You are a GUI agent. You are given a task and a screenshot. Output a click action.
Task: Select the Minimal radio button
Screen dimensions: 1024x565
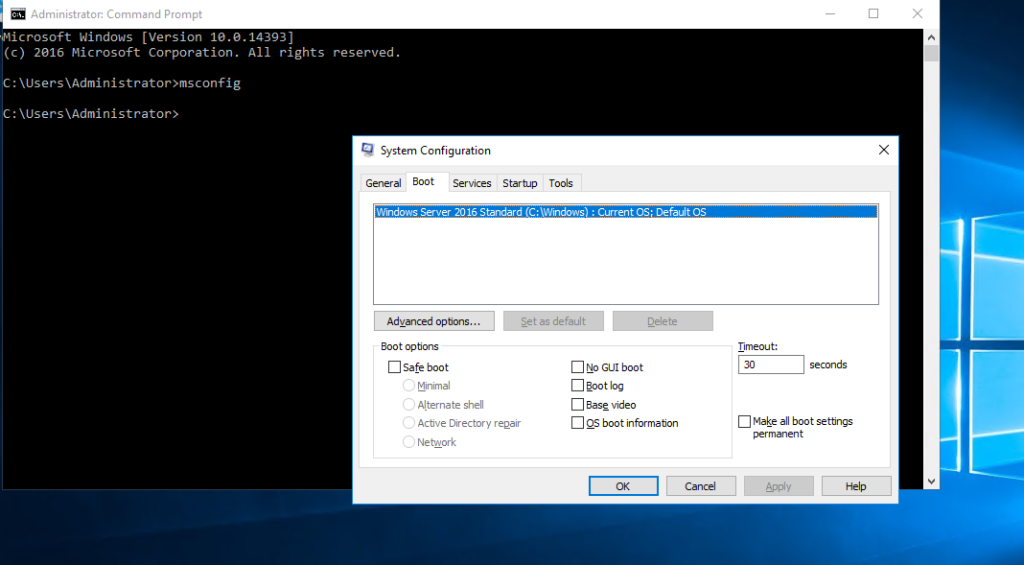point(409,385)
